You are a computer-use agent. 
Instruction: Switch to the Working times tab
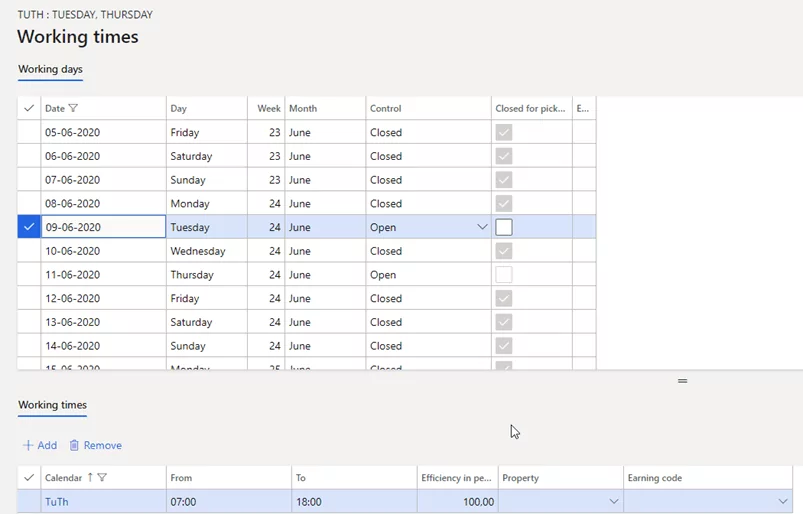click(52, 404)
